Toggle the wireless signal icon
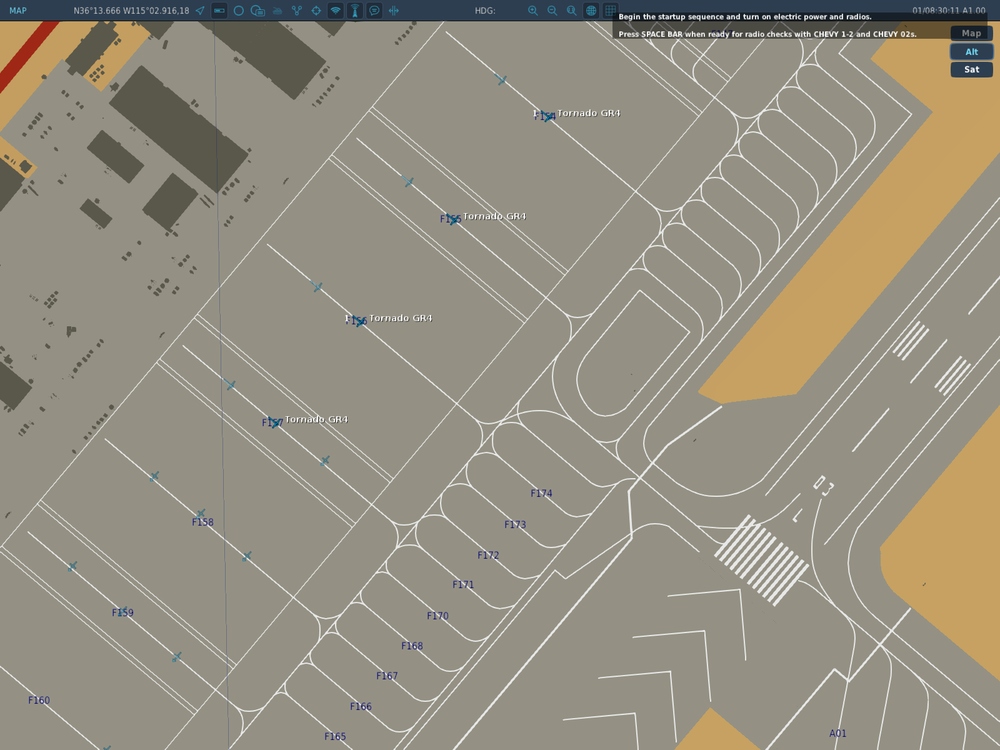 pos(335,10)
